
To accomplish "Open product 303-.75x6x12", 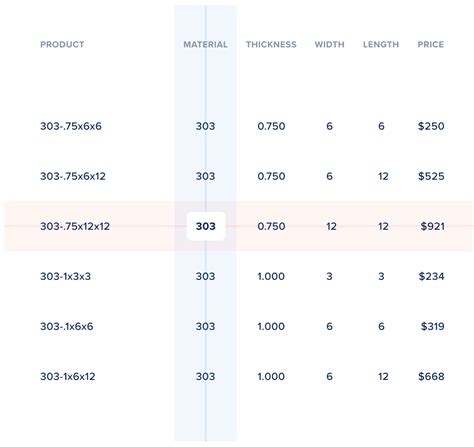I will (73, 176).
